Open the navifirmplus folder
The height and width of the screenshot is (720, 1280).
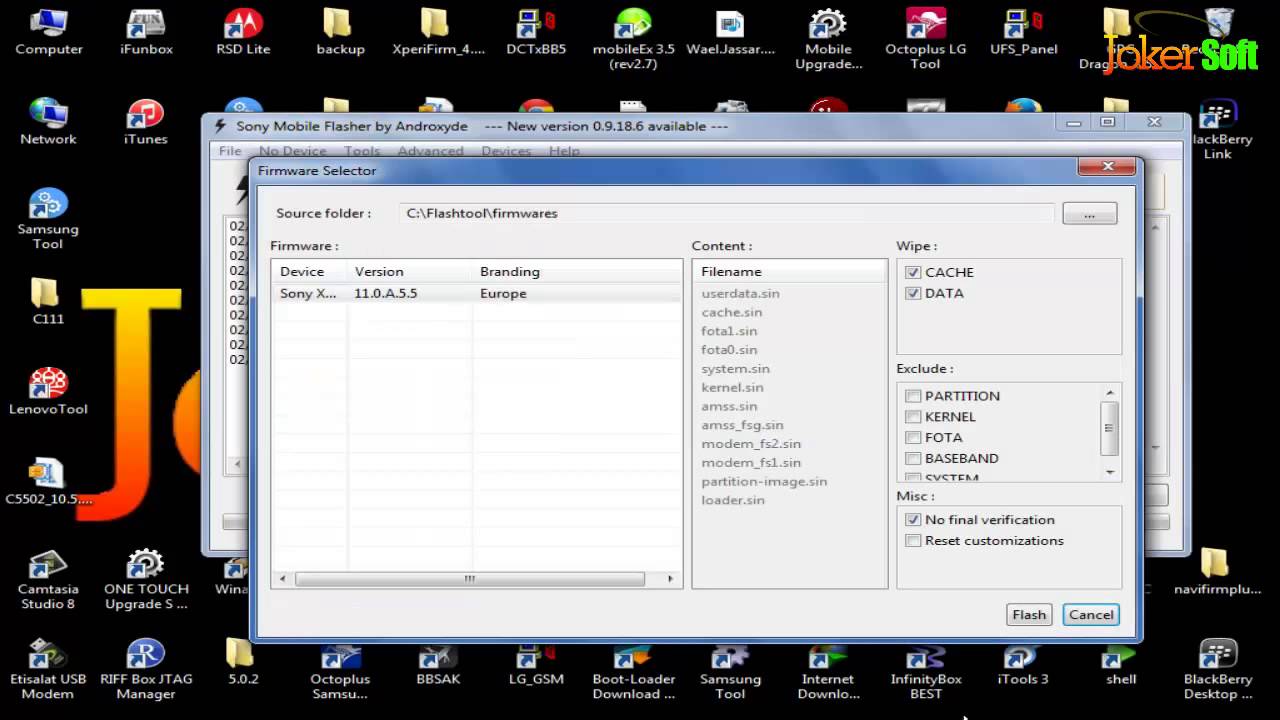[1216, 572]
